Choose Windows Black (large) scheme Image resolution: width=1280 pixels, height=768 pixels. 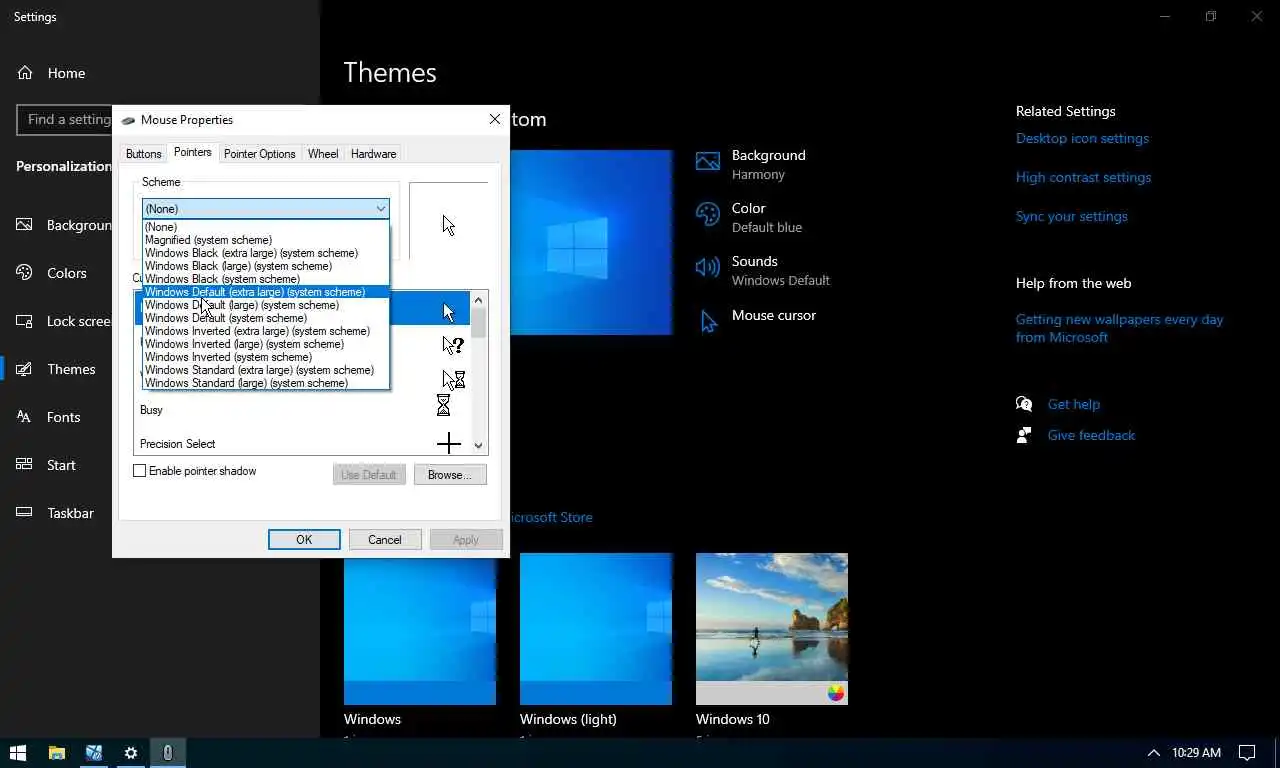point(265,266)
